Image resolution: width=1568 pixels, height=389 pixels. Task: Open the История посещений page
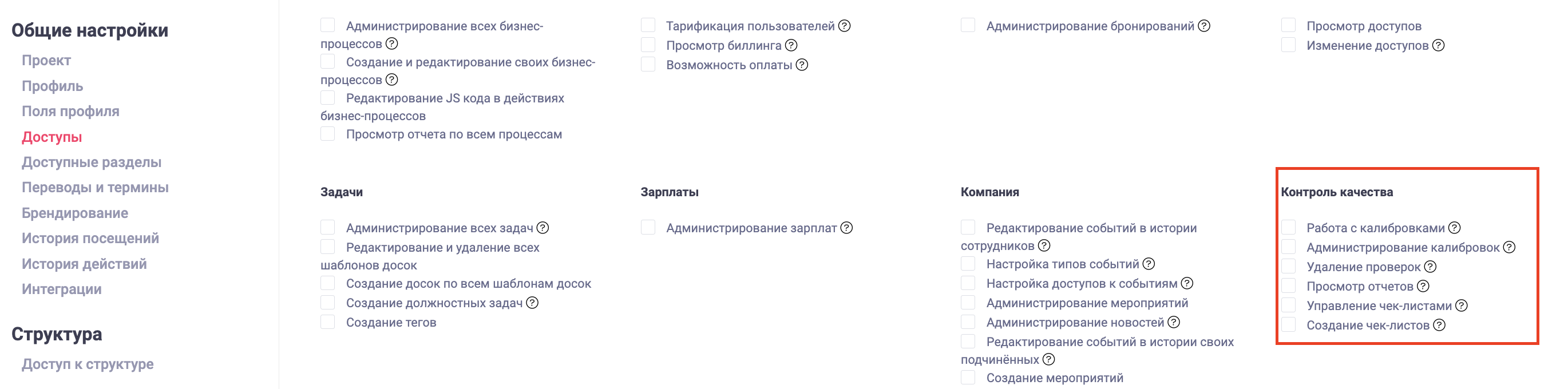90,237
